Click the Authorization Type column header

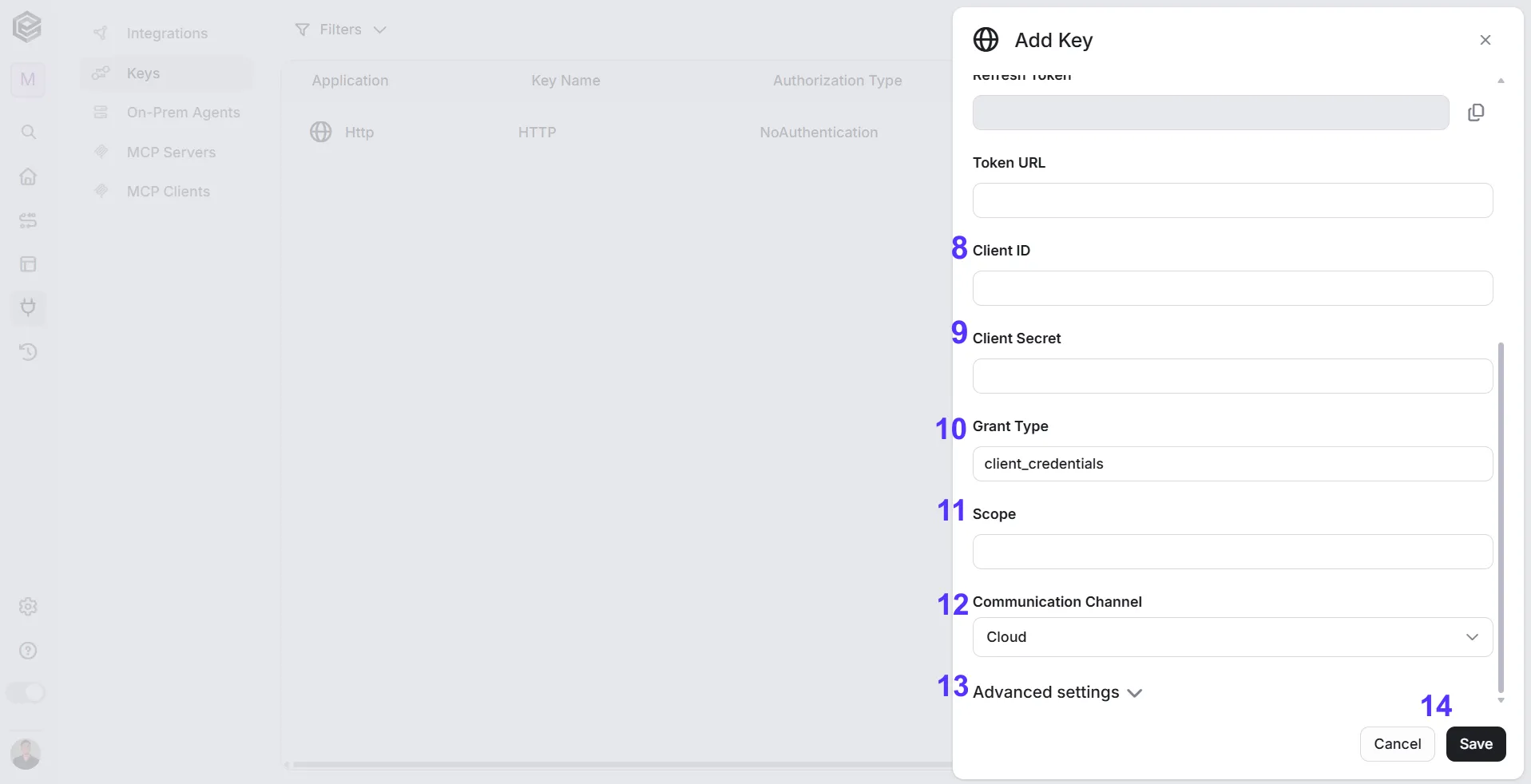[x=837, y=81]
